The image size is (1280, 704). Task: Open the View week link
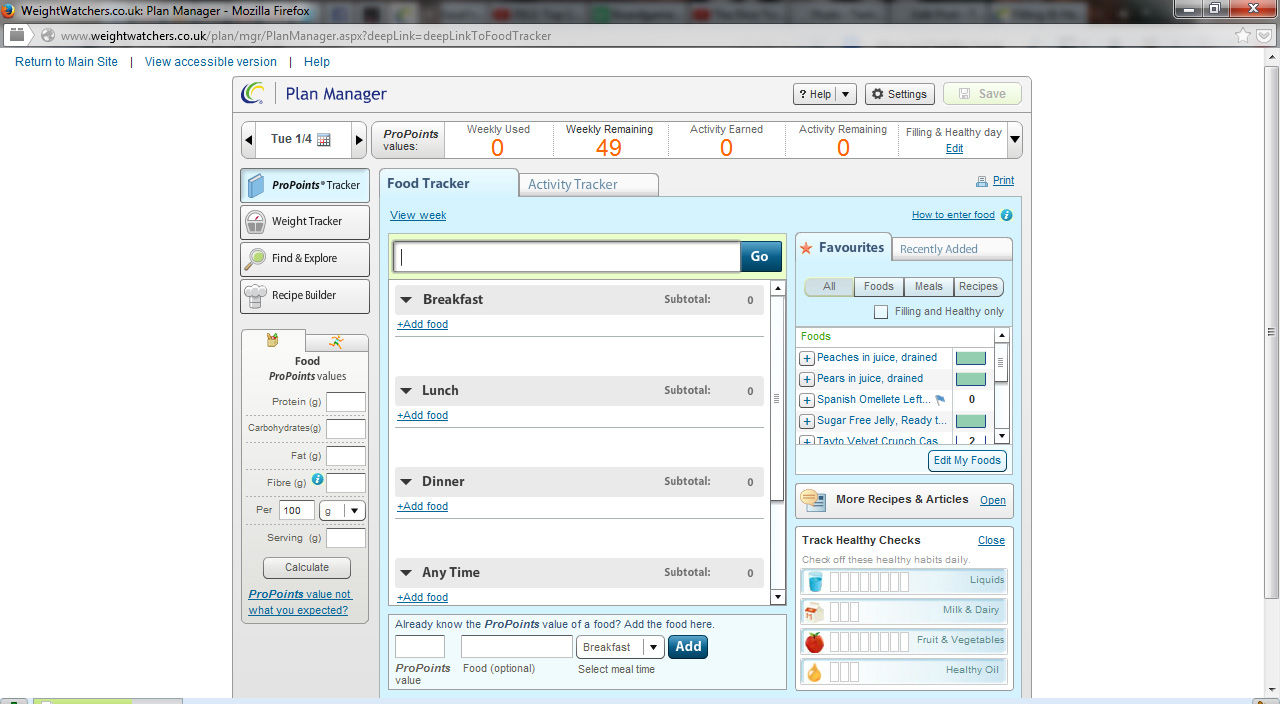418,216
